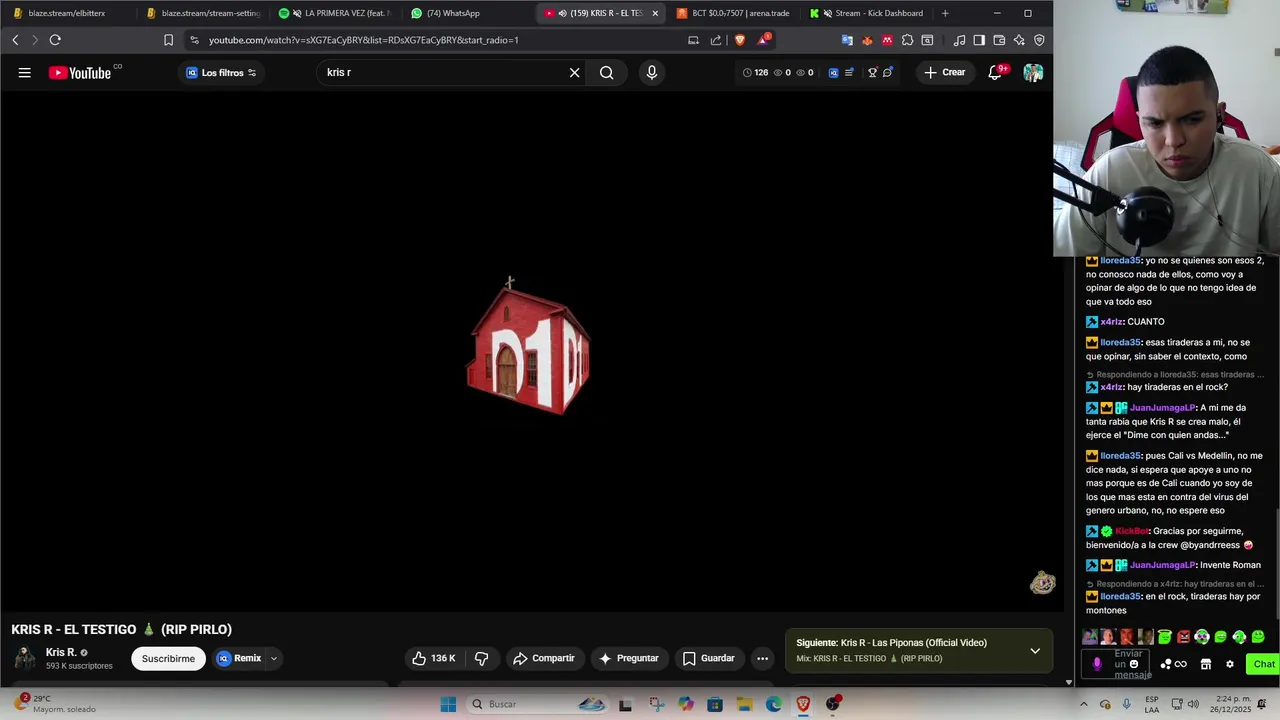Viewport: 1280px width, 720px height.
Task: Like the video with 136 K likes
Action: tap(433, 658)
